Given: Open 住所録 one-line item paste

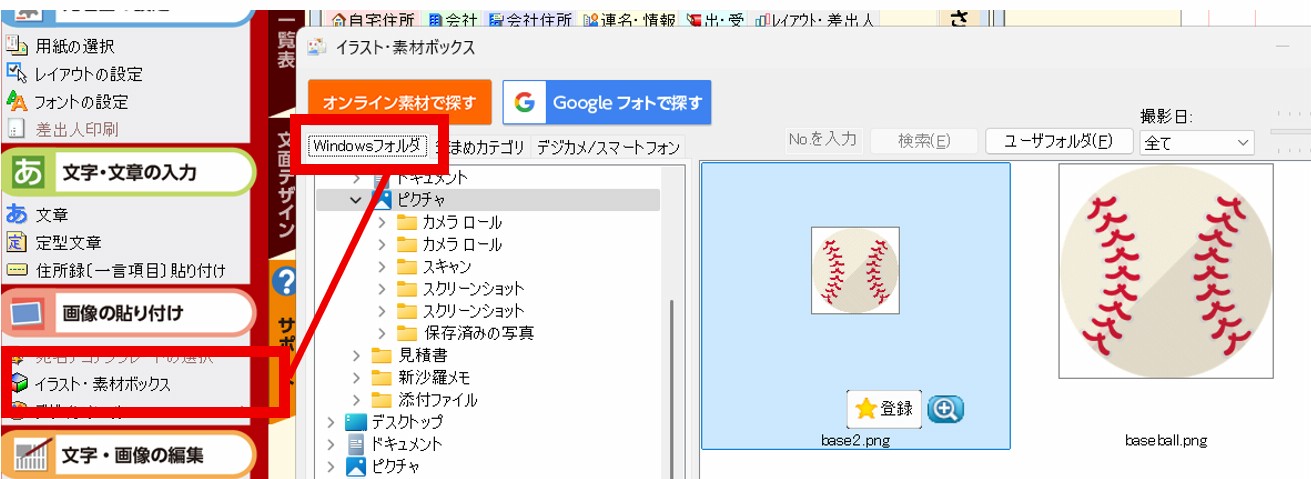Looking at the screenshot, I should click(x=130, y=270).
